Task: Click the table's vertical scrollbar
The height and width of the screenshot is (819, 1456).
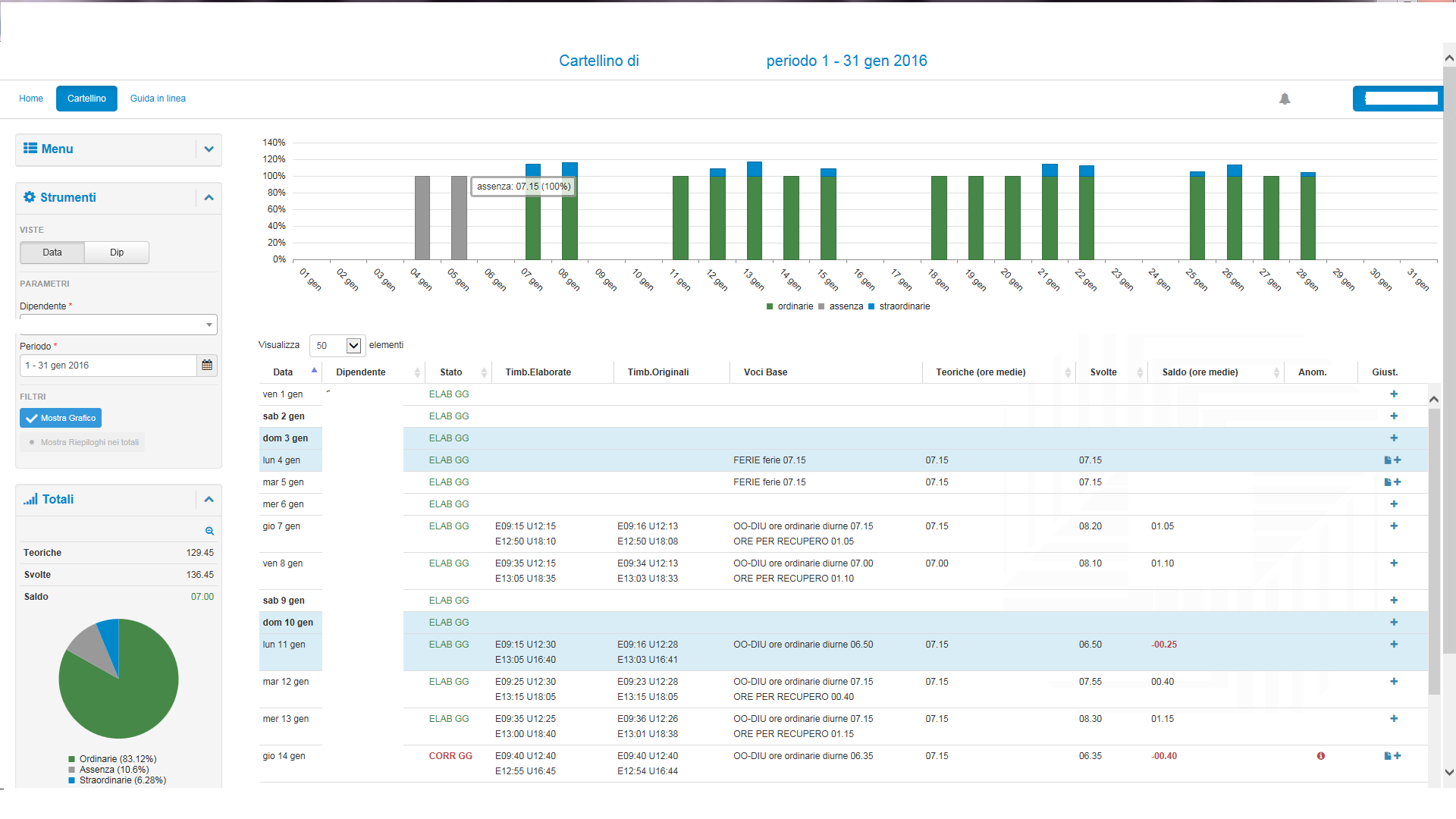Action: point(1434,551)
